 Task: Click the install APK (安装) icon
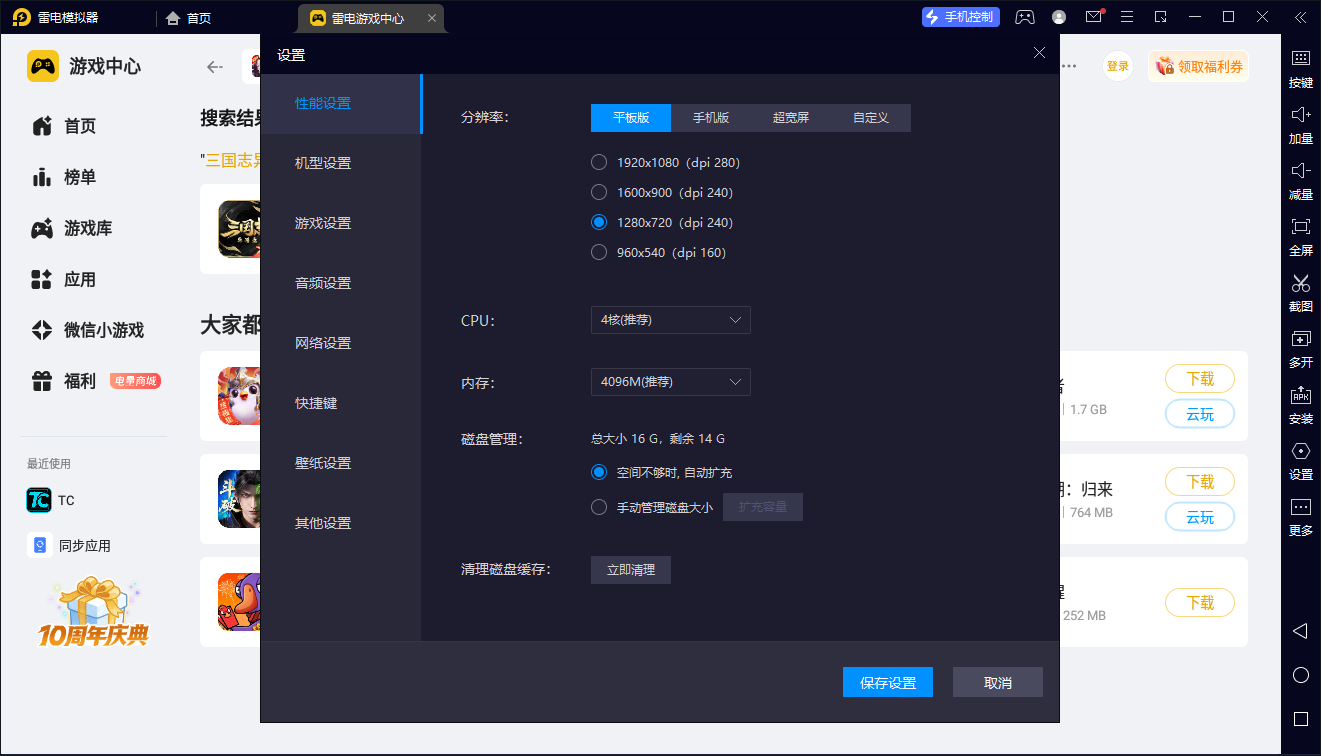click(x=1300, y=395)
